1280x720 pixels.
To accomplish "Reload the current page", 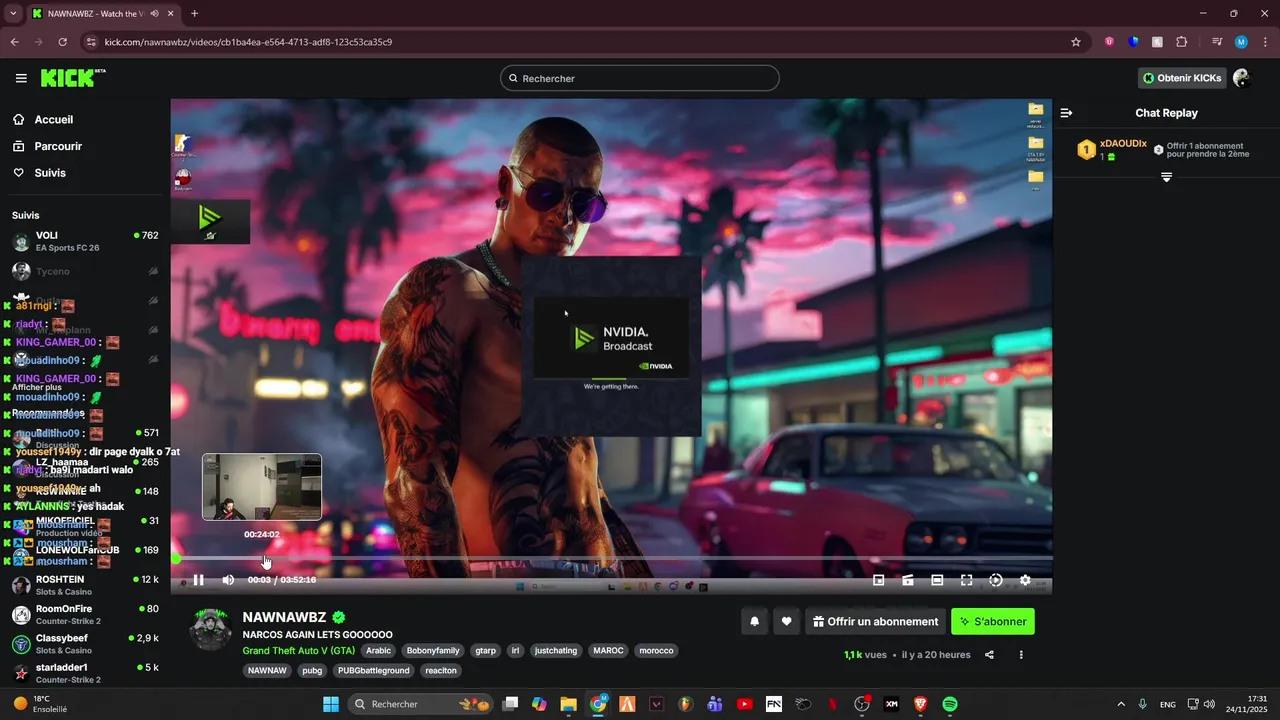I will click(x=62, y=42).
